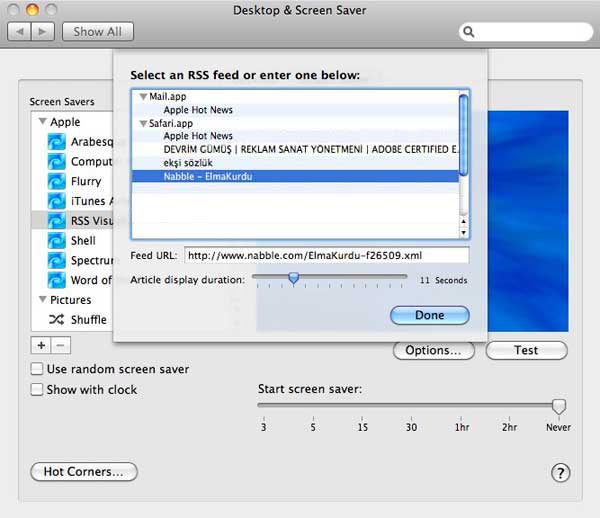Click the Start screen saver slider knob
Screen dimensions: 600x518
tap(559, 406)
